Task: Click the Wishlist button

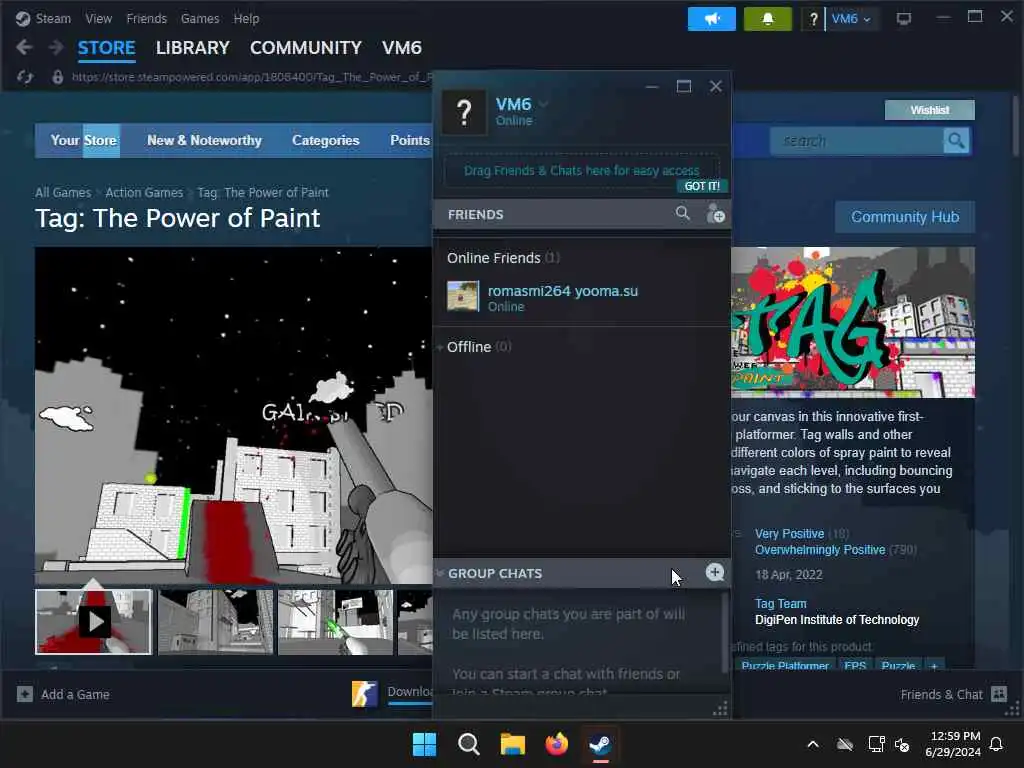Action: (x=929, y=110)
